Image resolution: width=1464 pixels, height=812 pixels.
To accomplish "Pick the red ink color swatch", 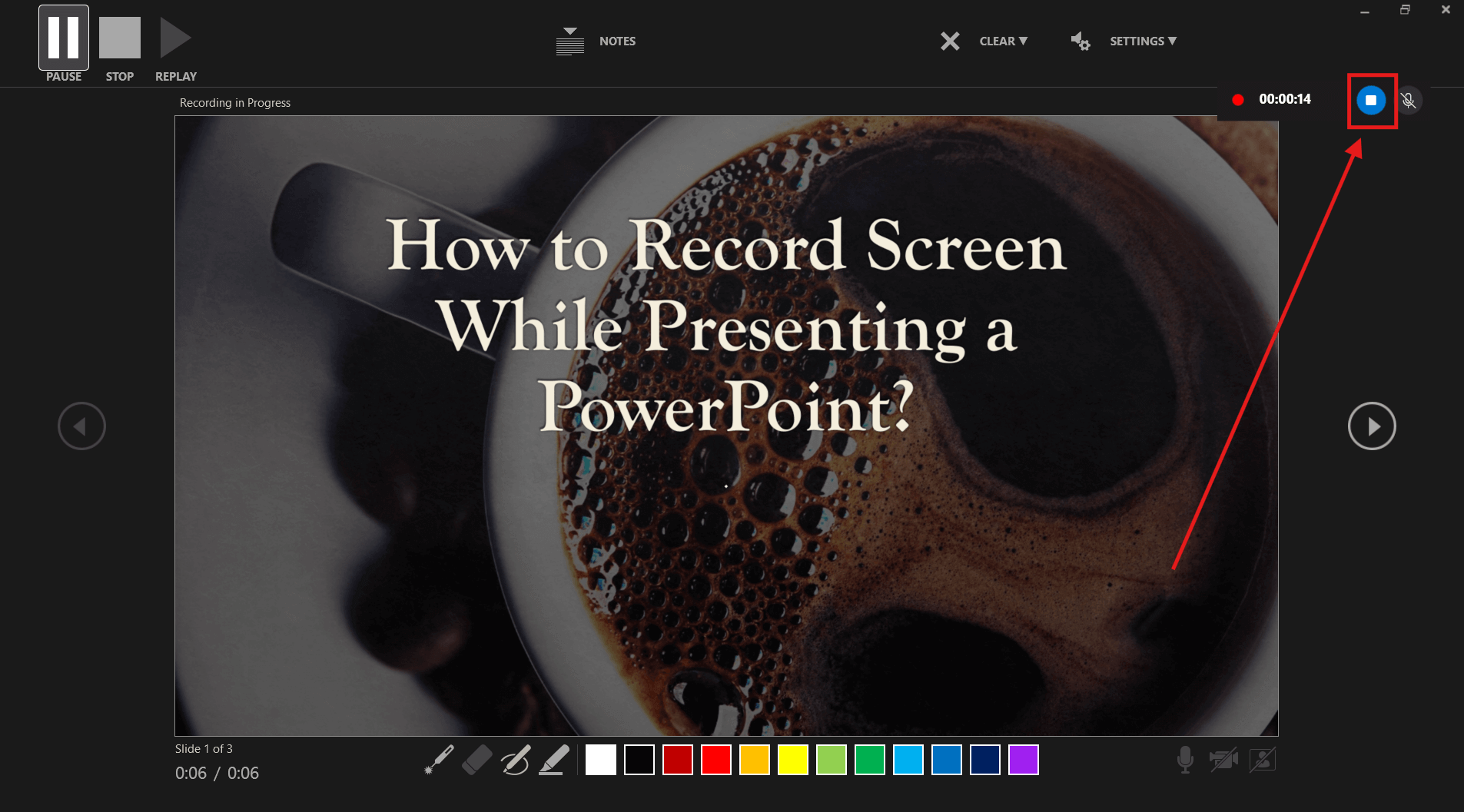I will tap(716, 759).
